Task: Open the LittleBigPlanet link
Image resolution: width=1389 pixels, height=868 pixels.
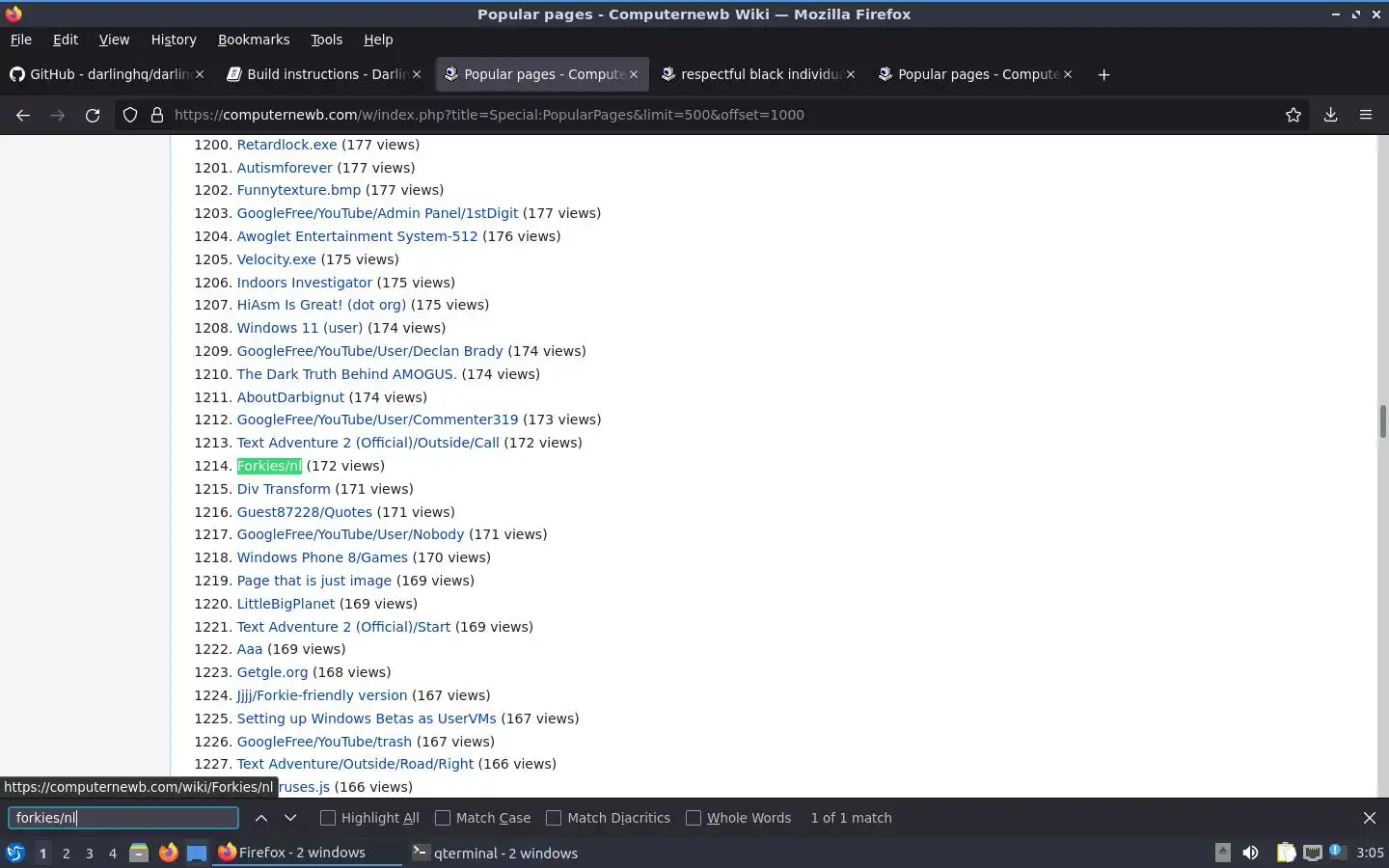Action: click(286, 604)
